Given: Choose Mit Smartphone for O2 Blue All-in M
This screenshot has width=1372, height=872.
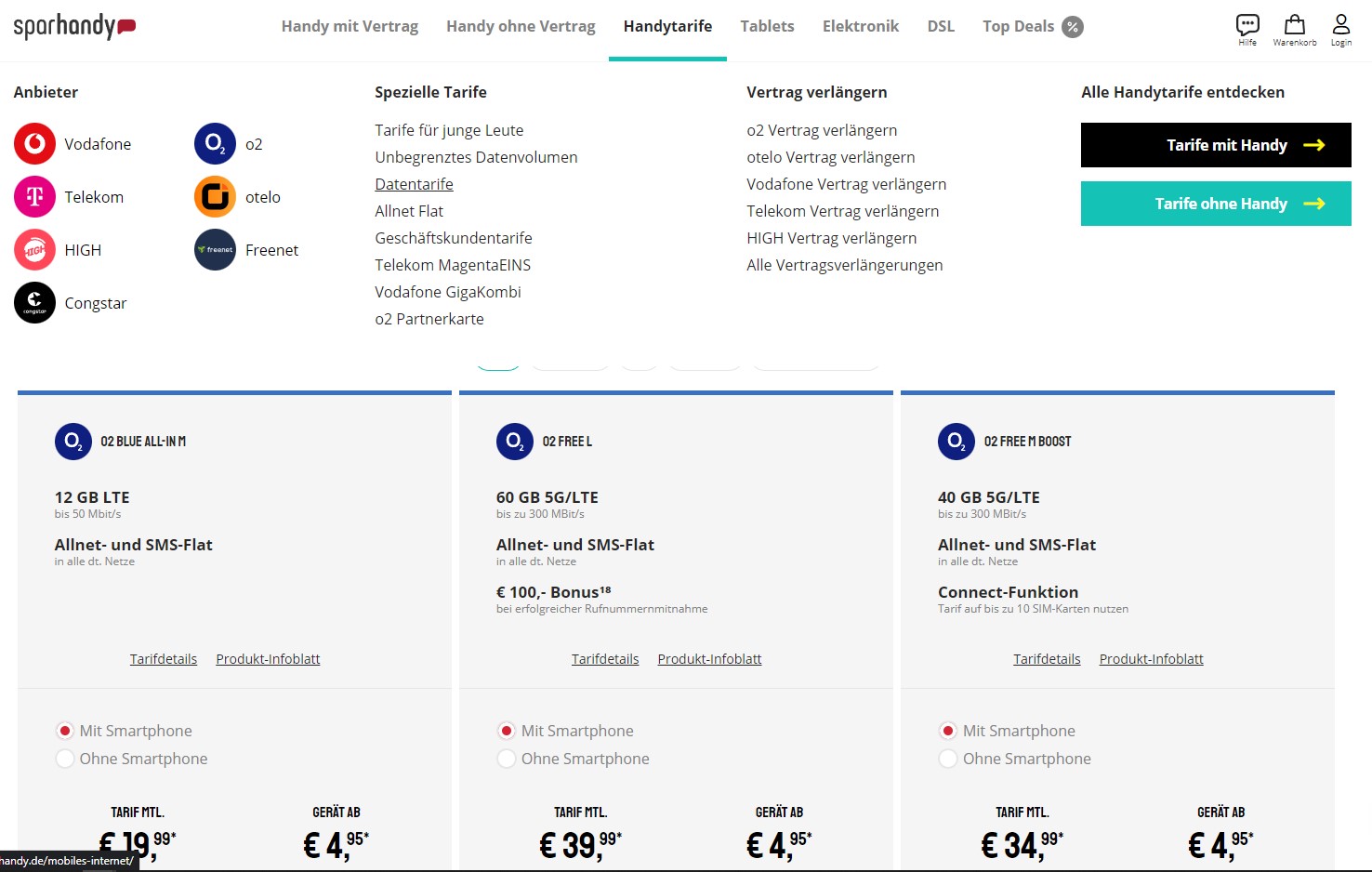Looking at the screenshot, I should [65, 731].
